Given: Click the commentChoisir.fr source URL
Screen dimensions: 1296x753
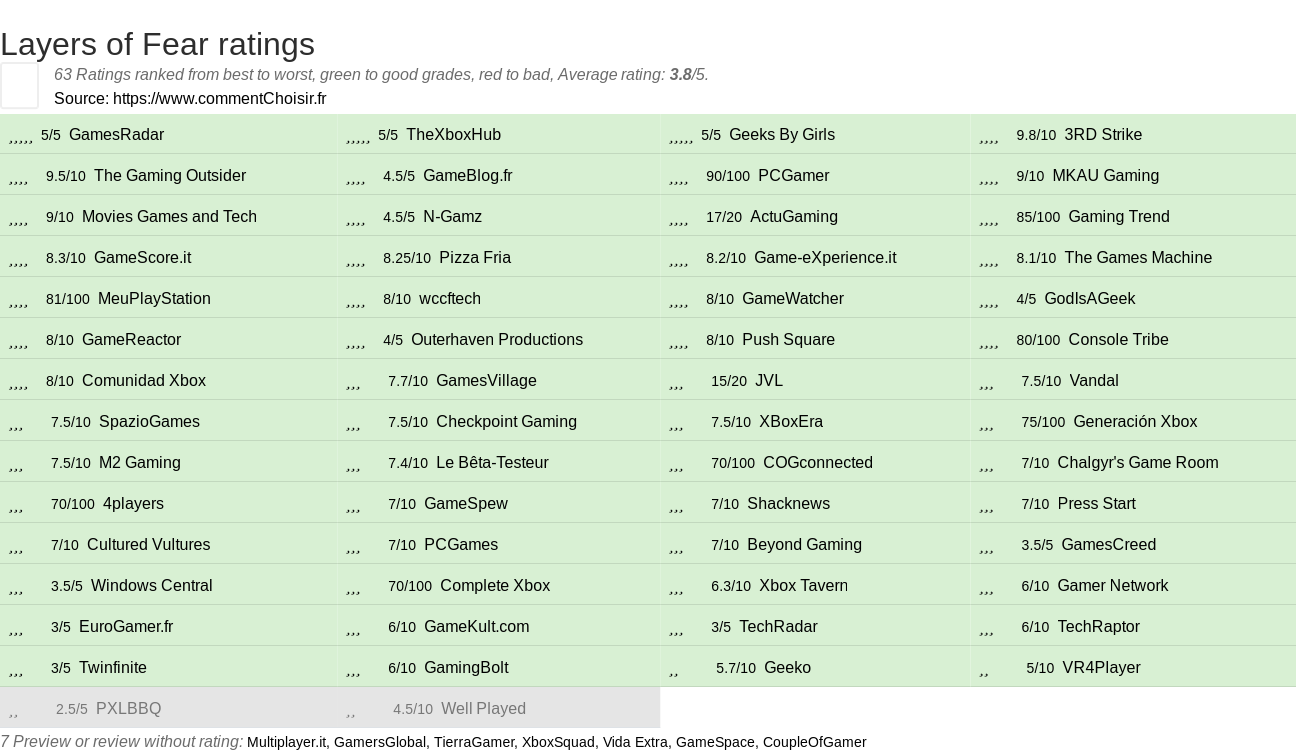Looking at the screenshot, I should click(219, 98).
